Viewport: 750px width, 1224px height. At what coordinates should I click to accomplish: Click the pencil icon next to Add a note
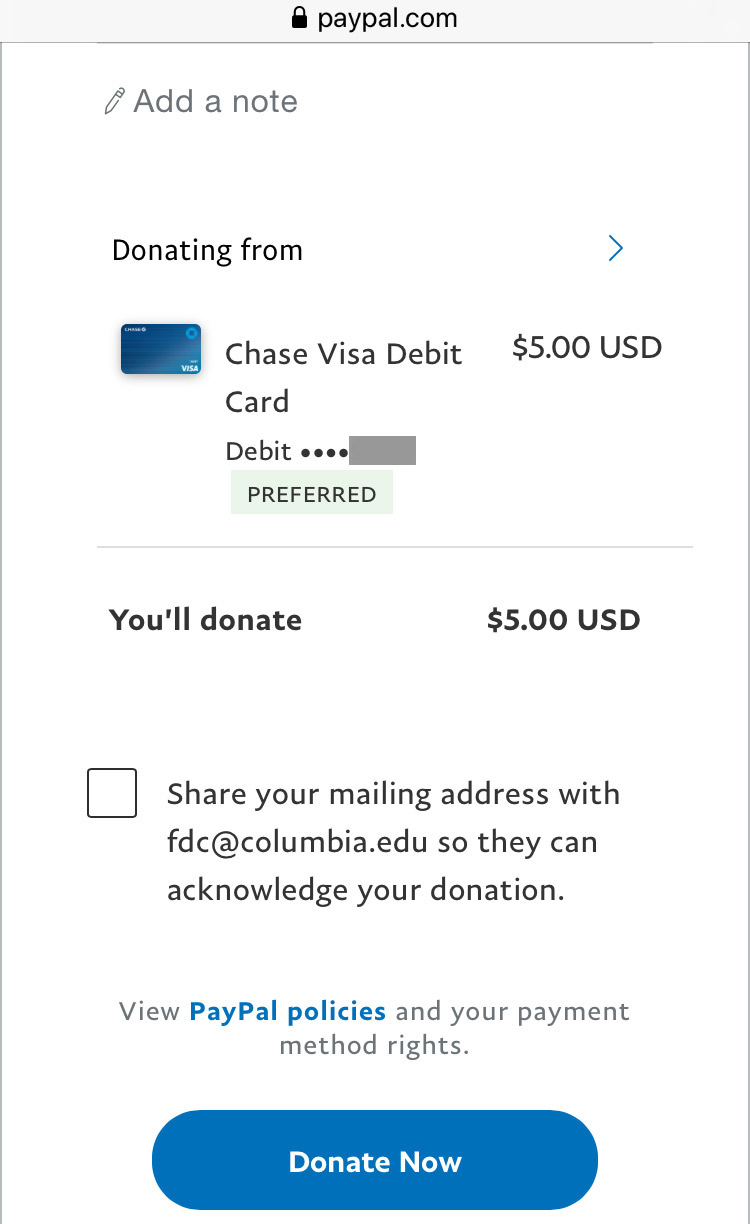(115, 101)
